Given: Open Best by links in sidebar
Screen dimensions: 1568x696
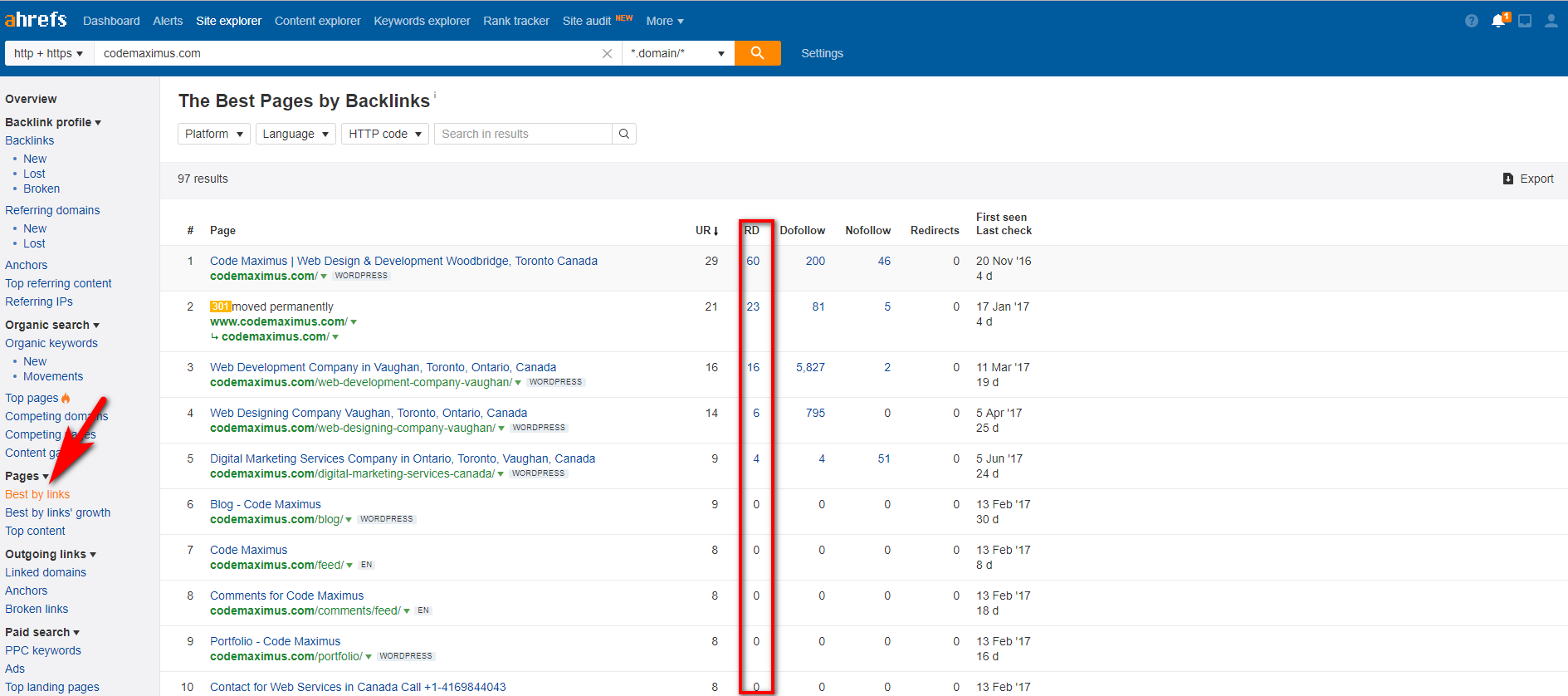Looking at the screenshot, I should point(37,494).
